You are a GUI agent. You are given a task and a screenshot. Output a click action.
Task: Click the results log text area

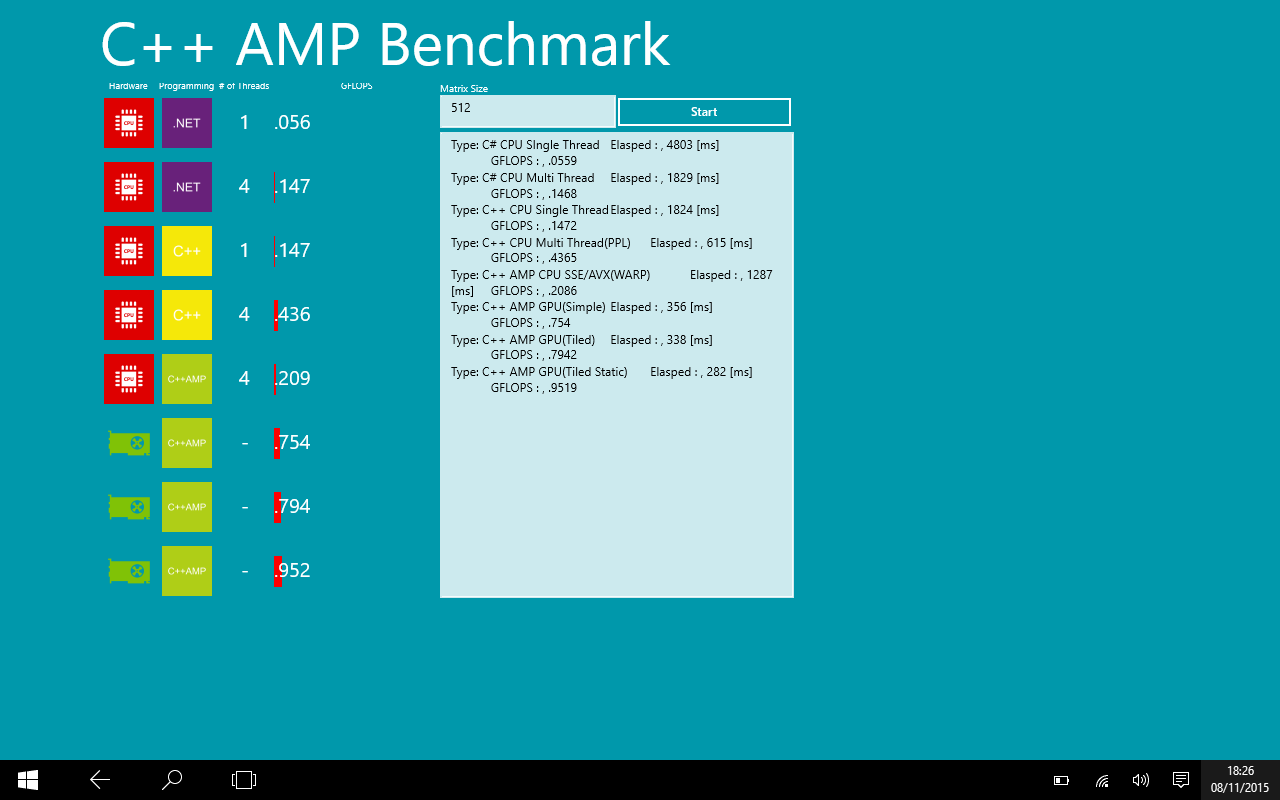click(617, 365)
